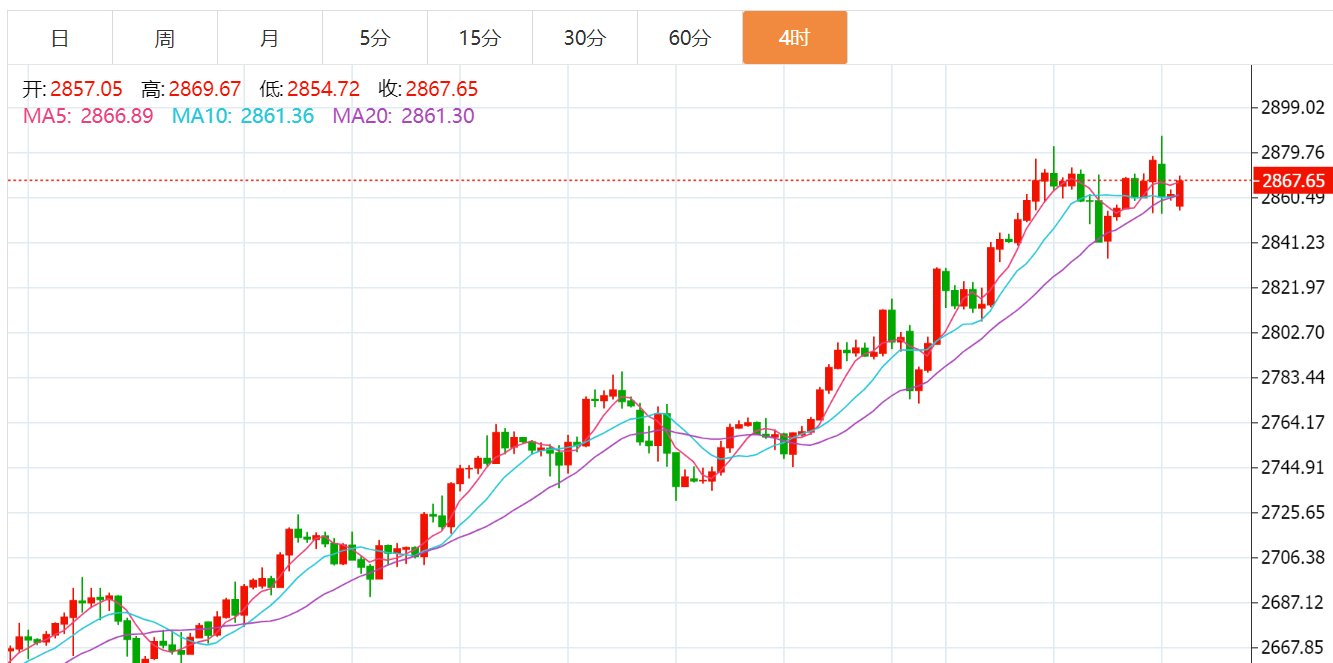This screenshot has width=1333, height=663.
Task: Click the opening price value 2857.05
Action: [x=86, y=89]
